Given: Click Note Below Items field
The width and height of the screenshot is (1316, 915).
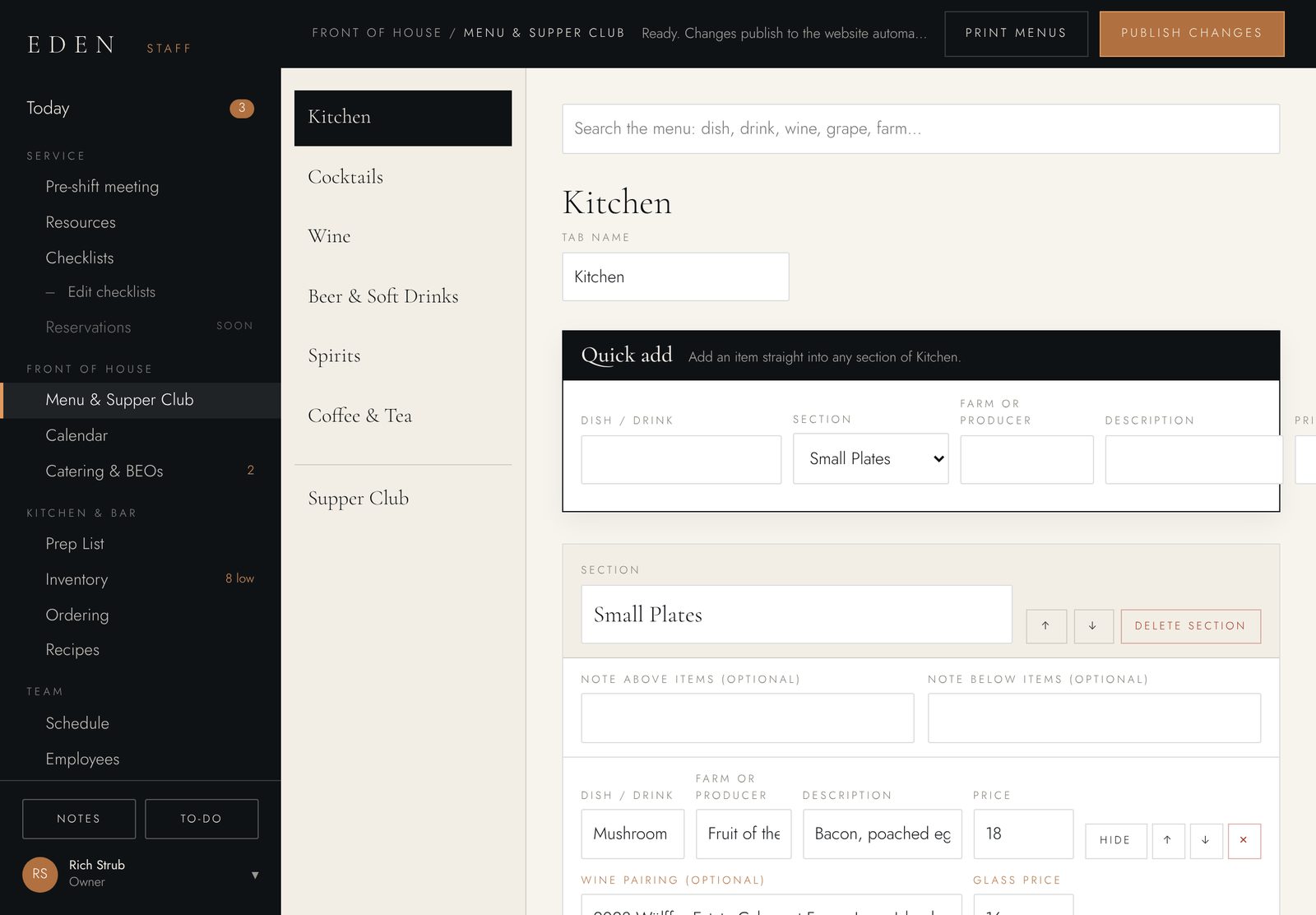Looking at the screenshot, I should click(1094, 718).
